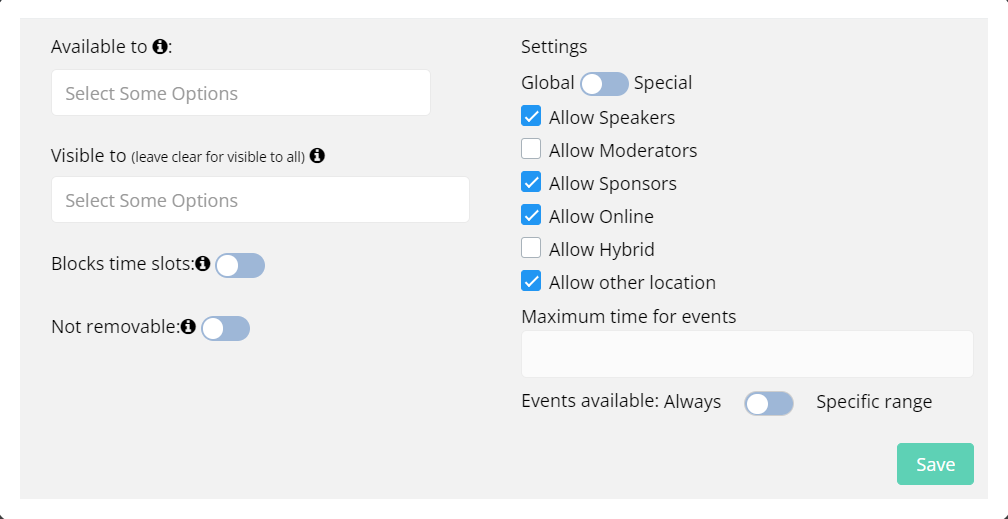Uncheck the Allow Speakers checkbox
The width and height of the screenshot is (1008, 519).
tap(531, 116)
